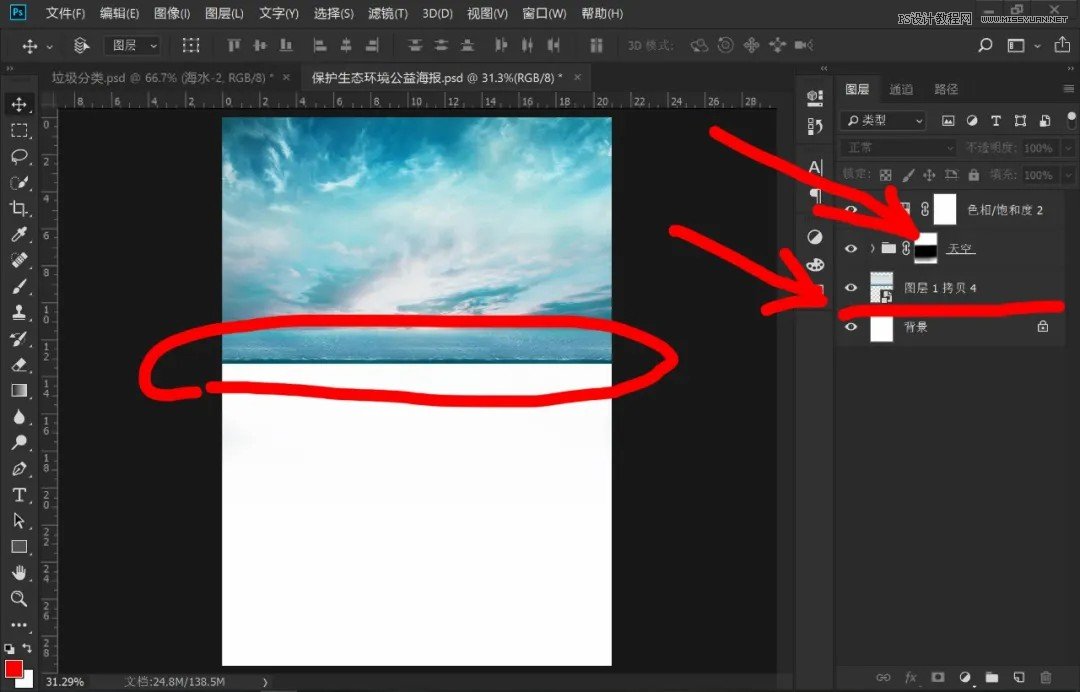Switch to the 通道 tab
1080x692 pixels.
point(901,89)
